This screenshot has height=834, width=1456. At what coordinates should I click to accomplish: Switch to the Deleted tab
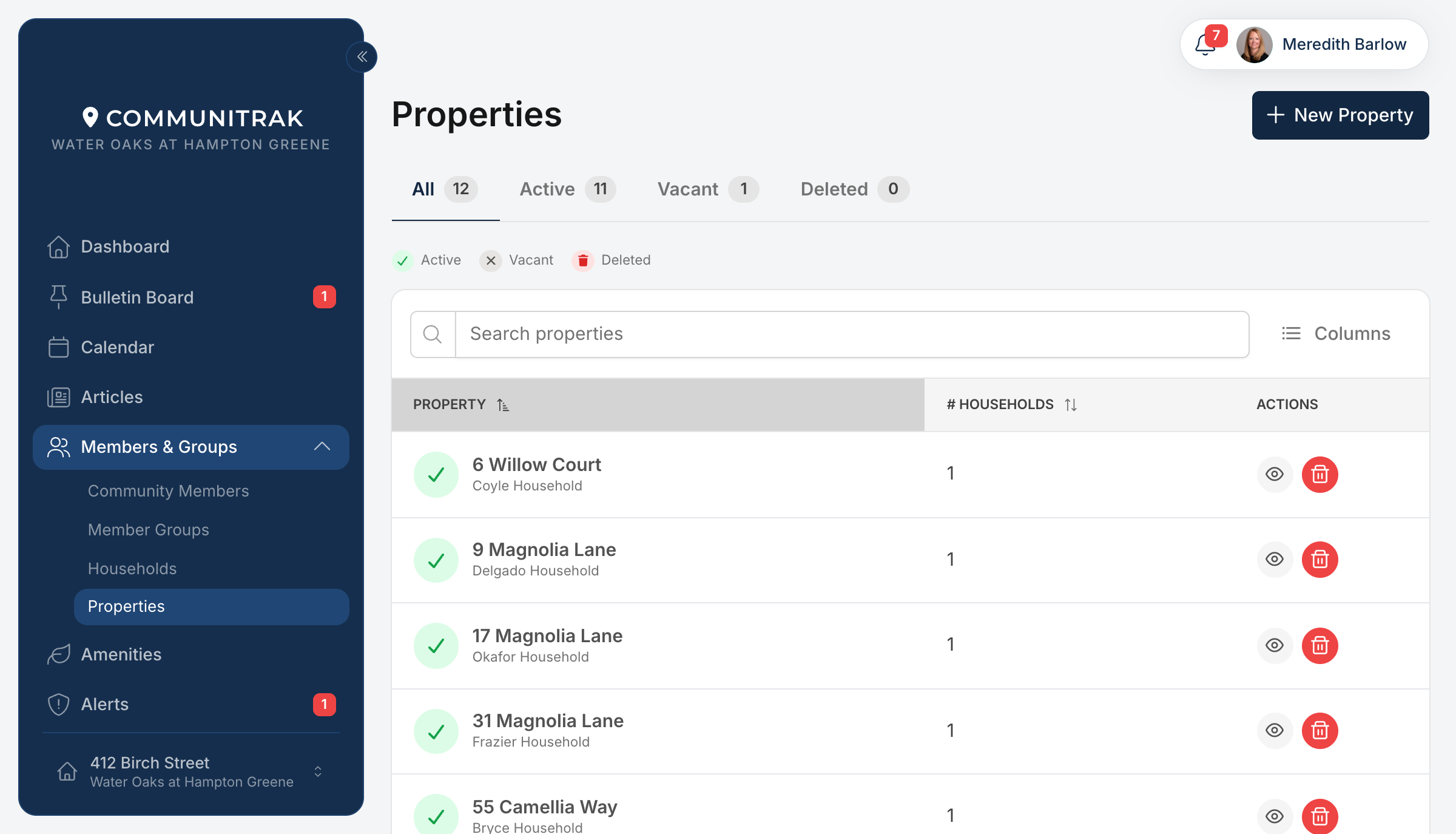(854, 189)
